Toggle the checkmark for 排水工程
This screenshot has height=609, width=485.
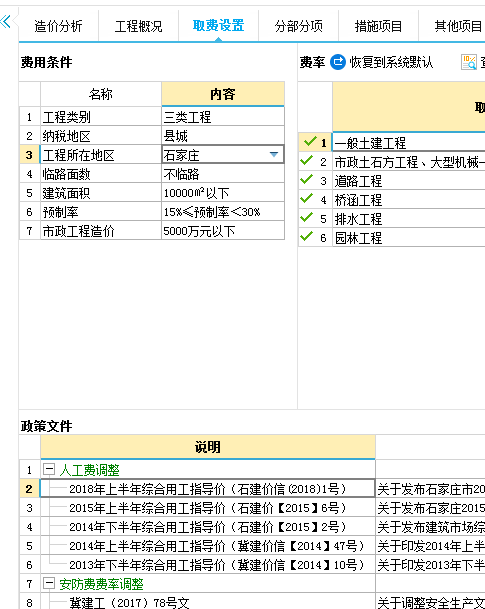point(306,218)
